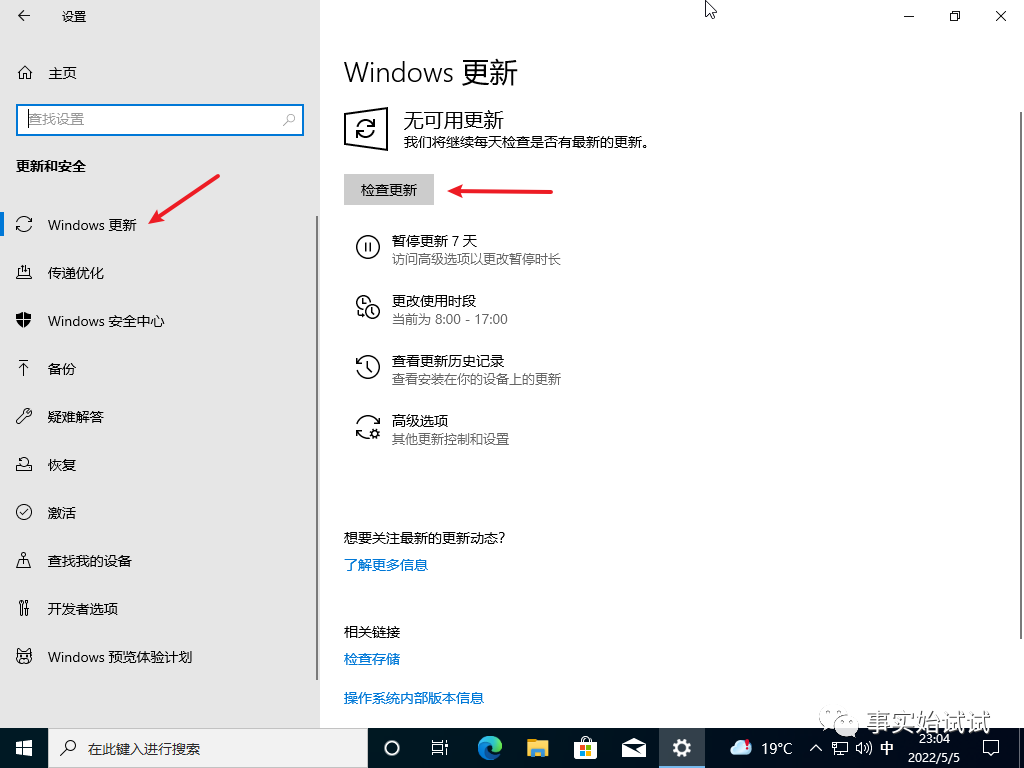Click the sidebar vertical scrollbar
The image size is (1024, 768).
click(x=317, y=448)
